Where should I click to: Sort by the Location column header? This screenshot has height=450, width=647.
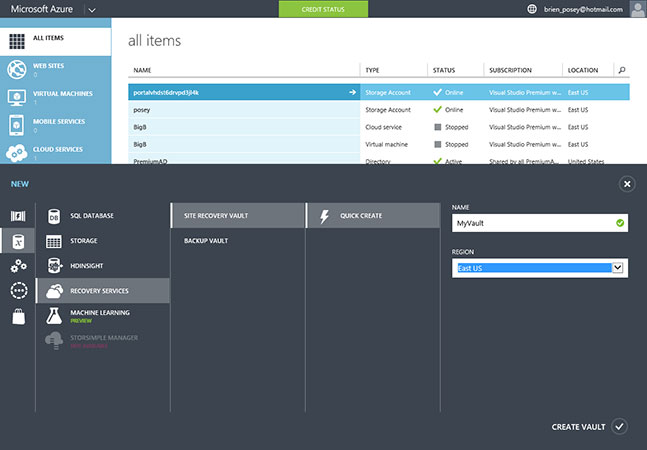click(583, 70)
